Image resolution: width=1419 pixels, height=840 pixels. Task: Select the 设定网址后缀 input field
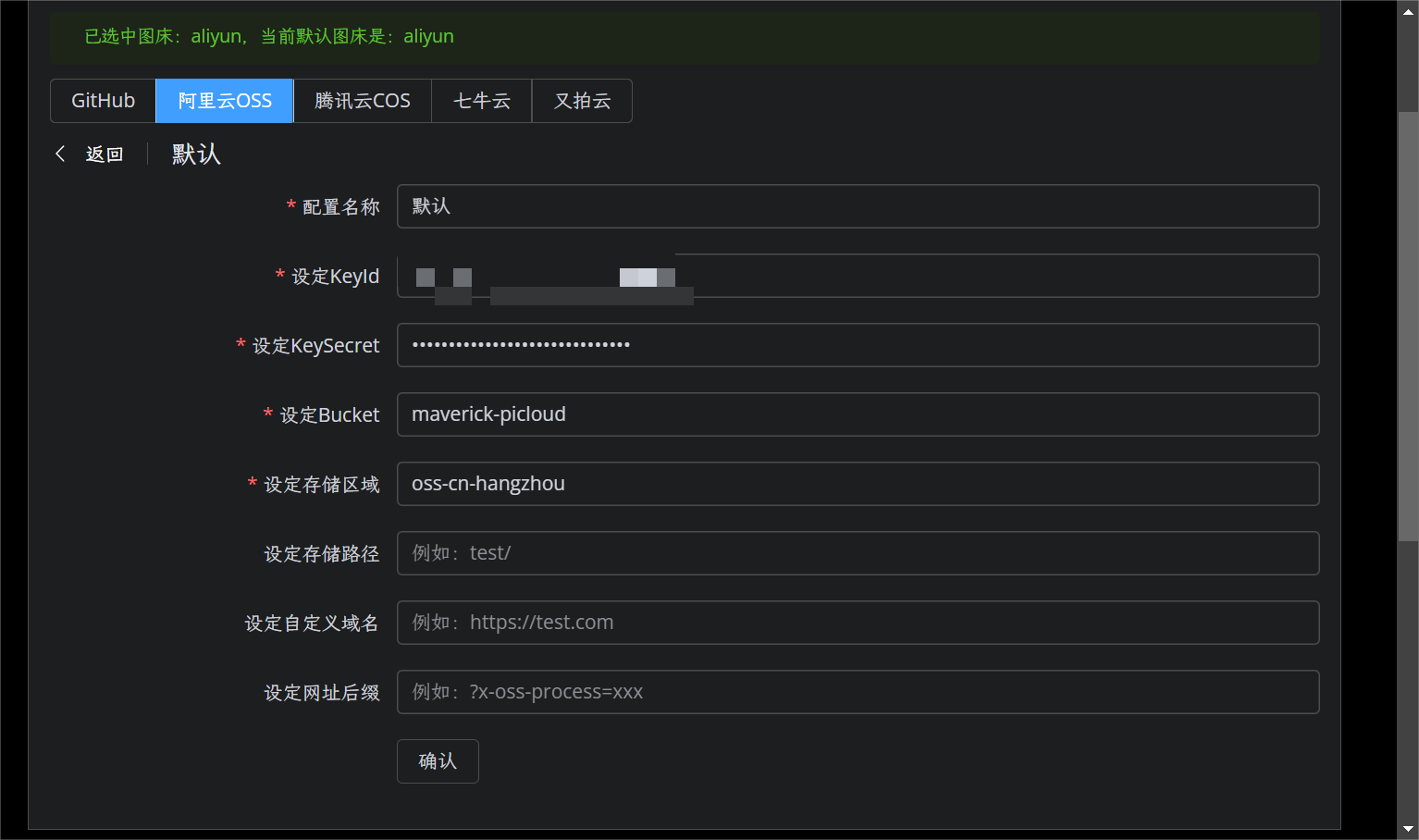point(858,692)
